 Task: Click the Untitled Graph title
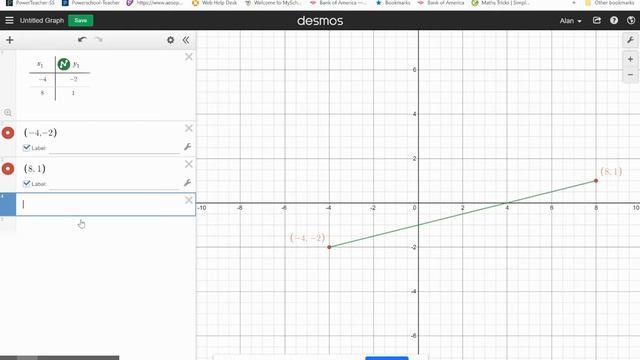pos(42,20)
